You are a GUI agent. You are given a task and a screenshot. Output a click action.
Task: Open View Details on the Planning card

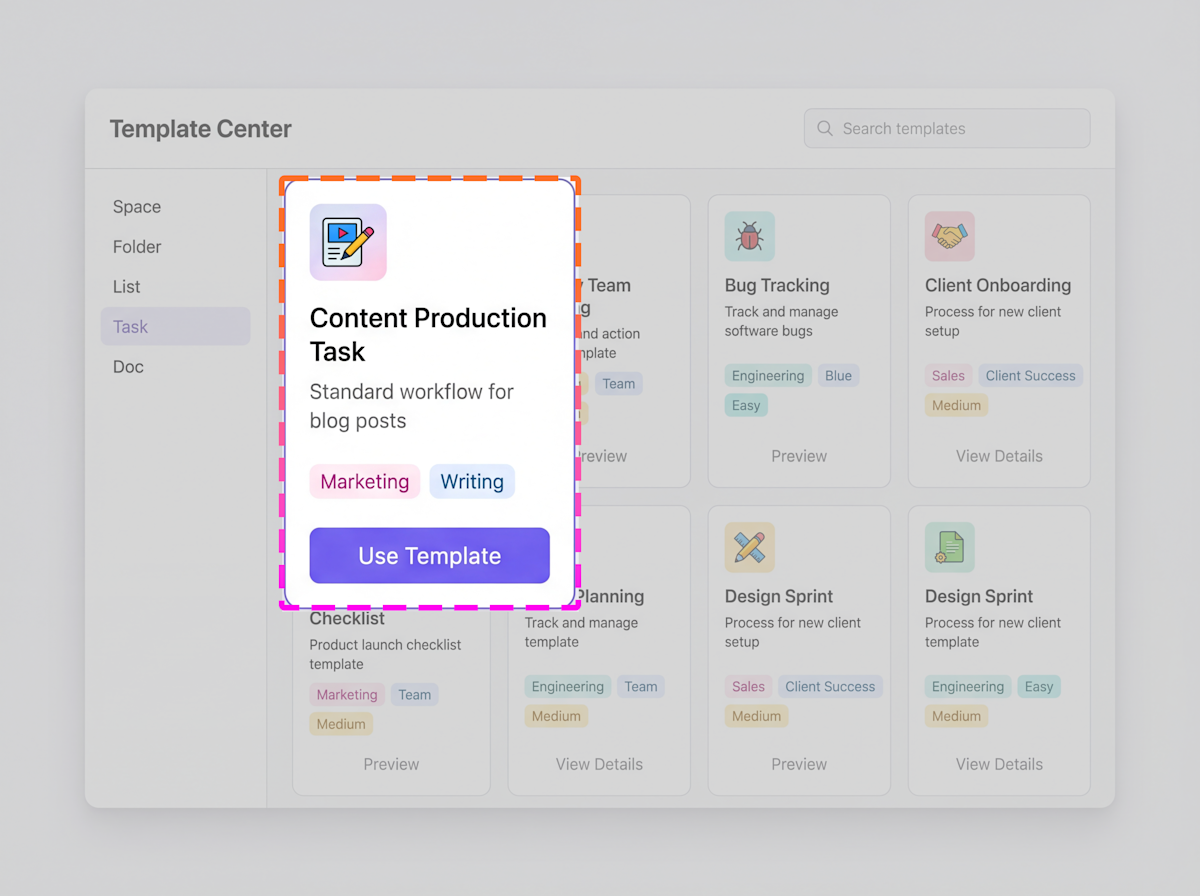[x=599, y=764]
